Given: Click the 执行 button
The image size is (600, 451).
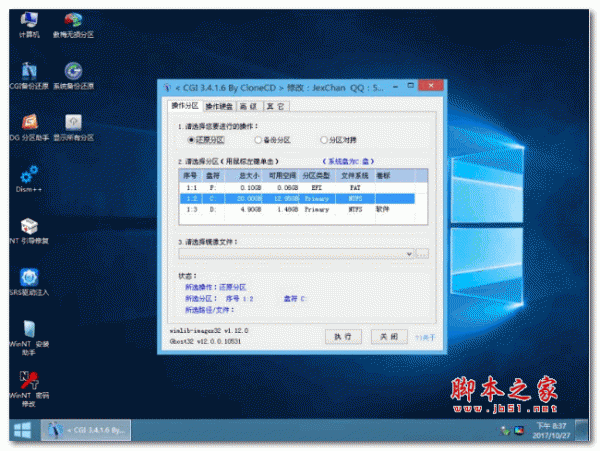Looking at the screenshot, I should click(343, 337).
